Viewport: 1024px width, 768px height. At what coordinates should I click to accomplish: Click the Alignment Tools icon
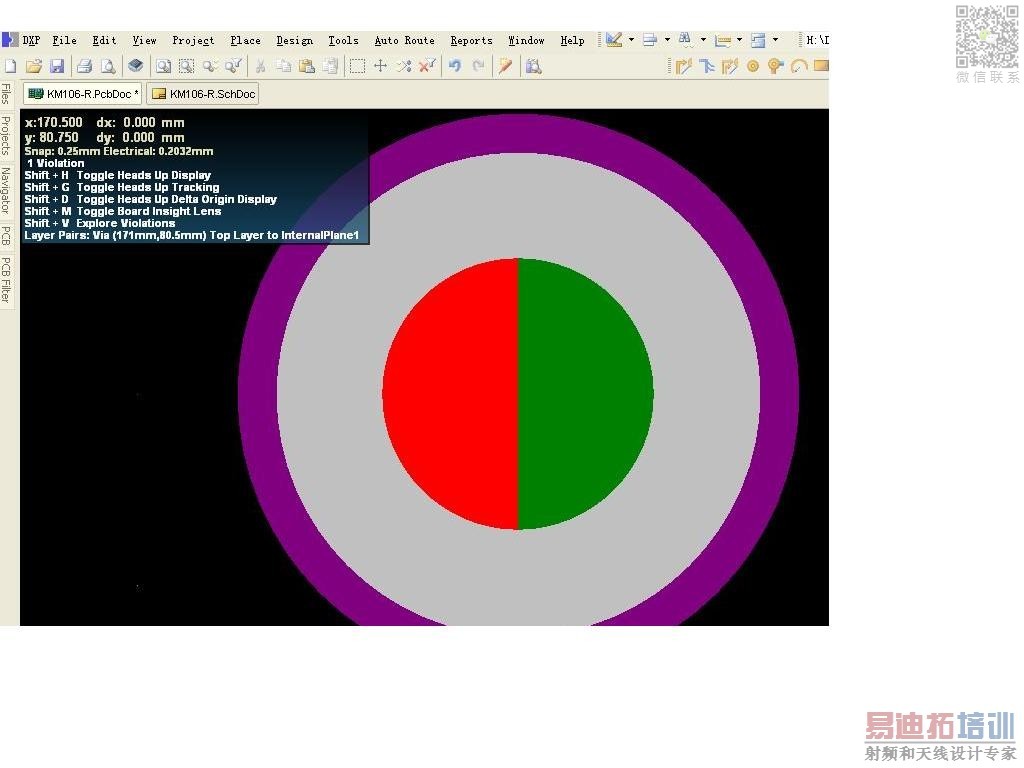[650, 40]
